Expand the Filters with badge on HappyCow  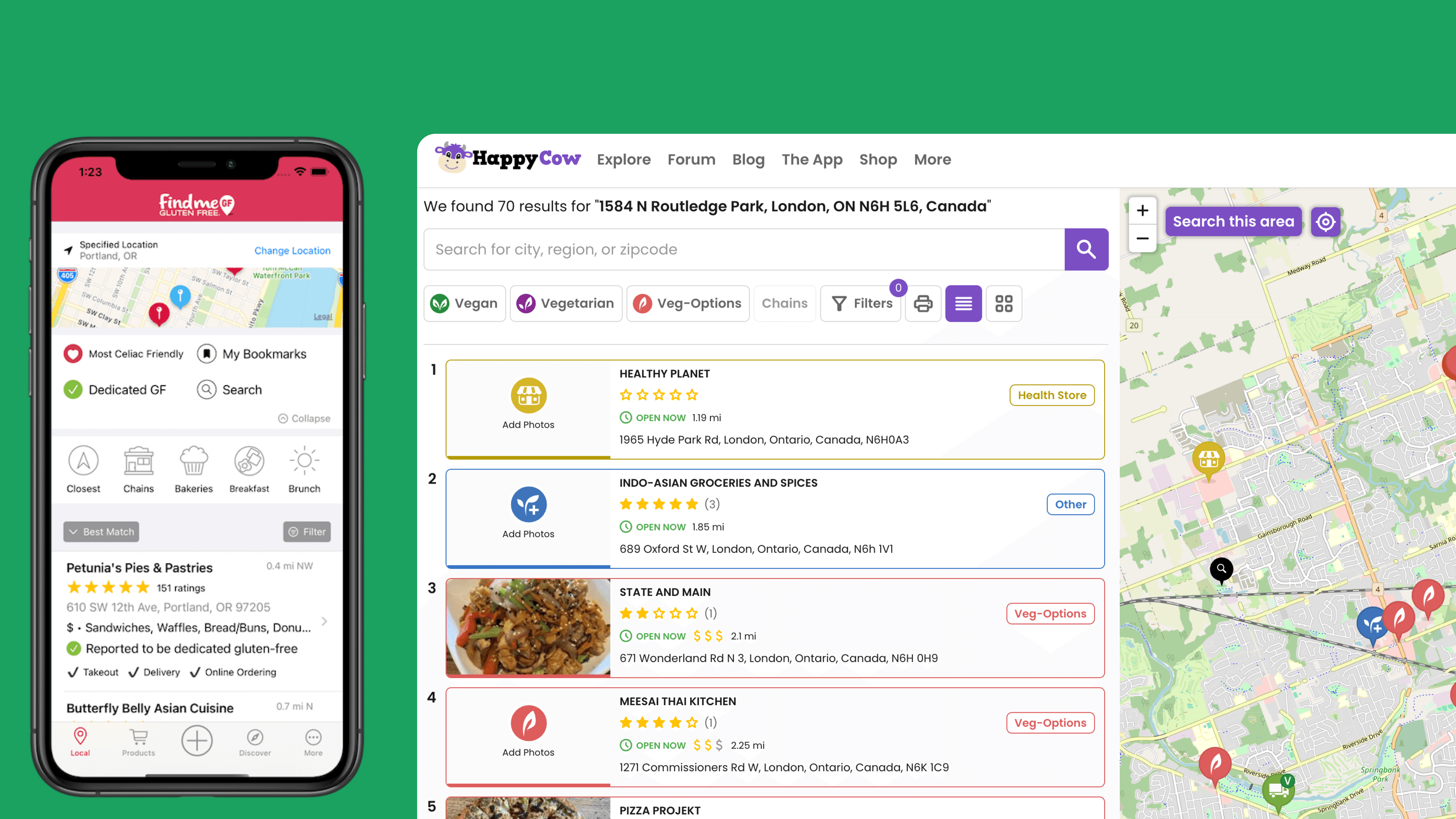pyautogui.click(x=862, y=303)
